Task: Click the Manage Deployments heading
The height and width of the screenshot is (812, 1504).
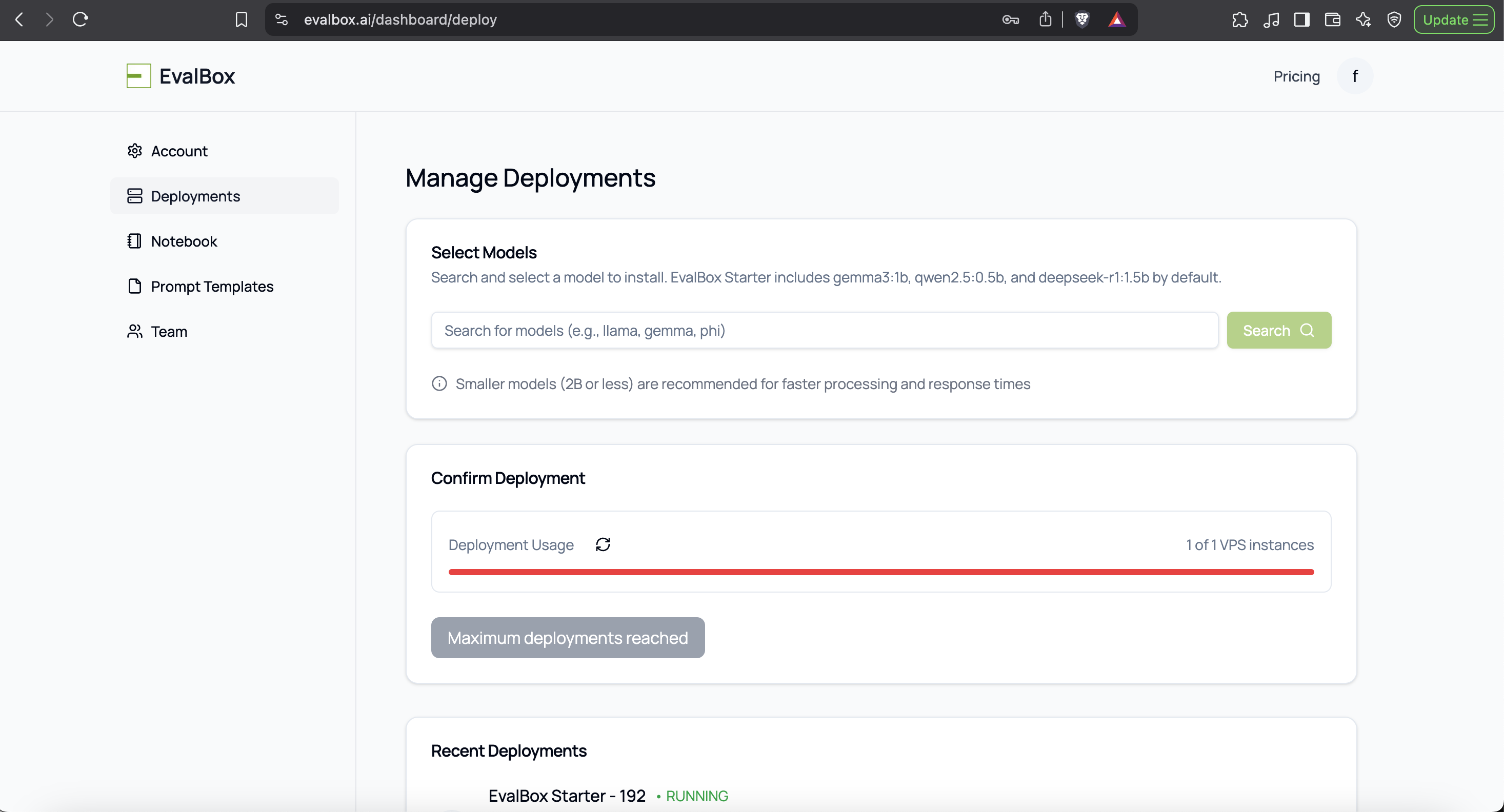Action: tap(530, 177)
